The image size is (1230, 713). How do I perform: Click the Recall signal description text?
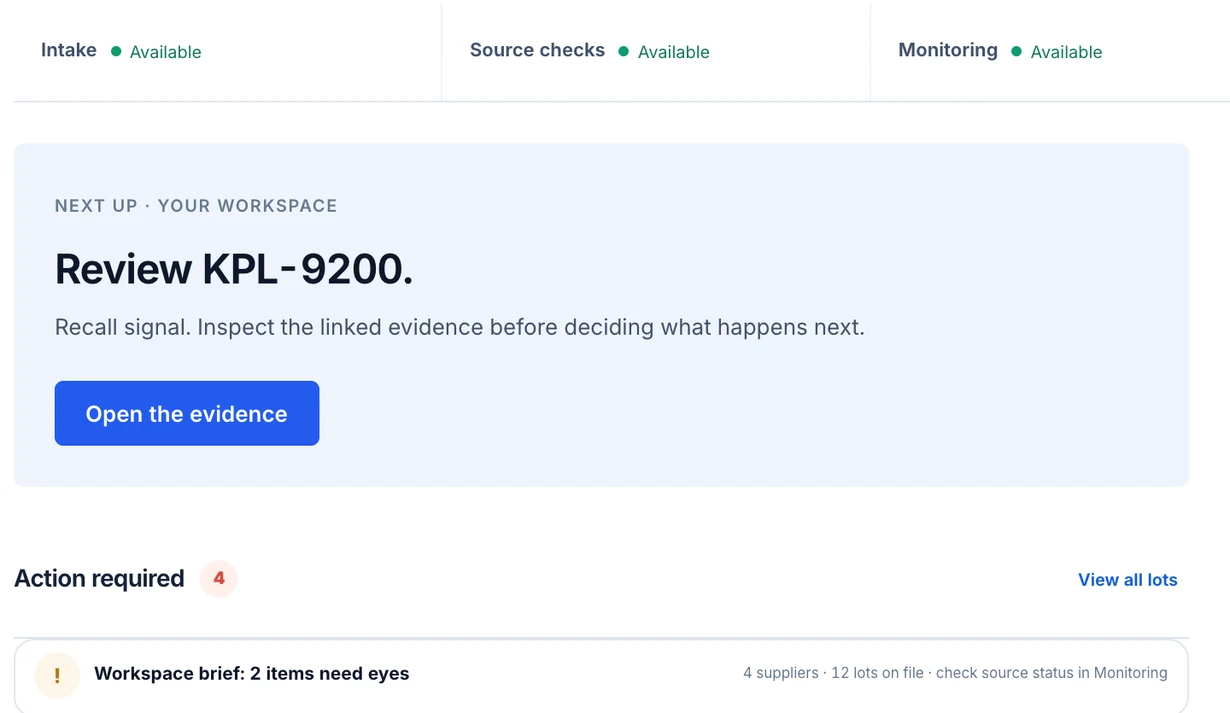click(x=460, y=327)
